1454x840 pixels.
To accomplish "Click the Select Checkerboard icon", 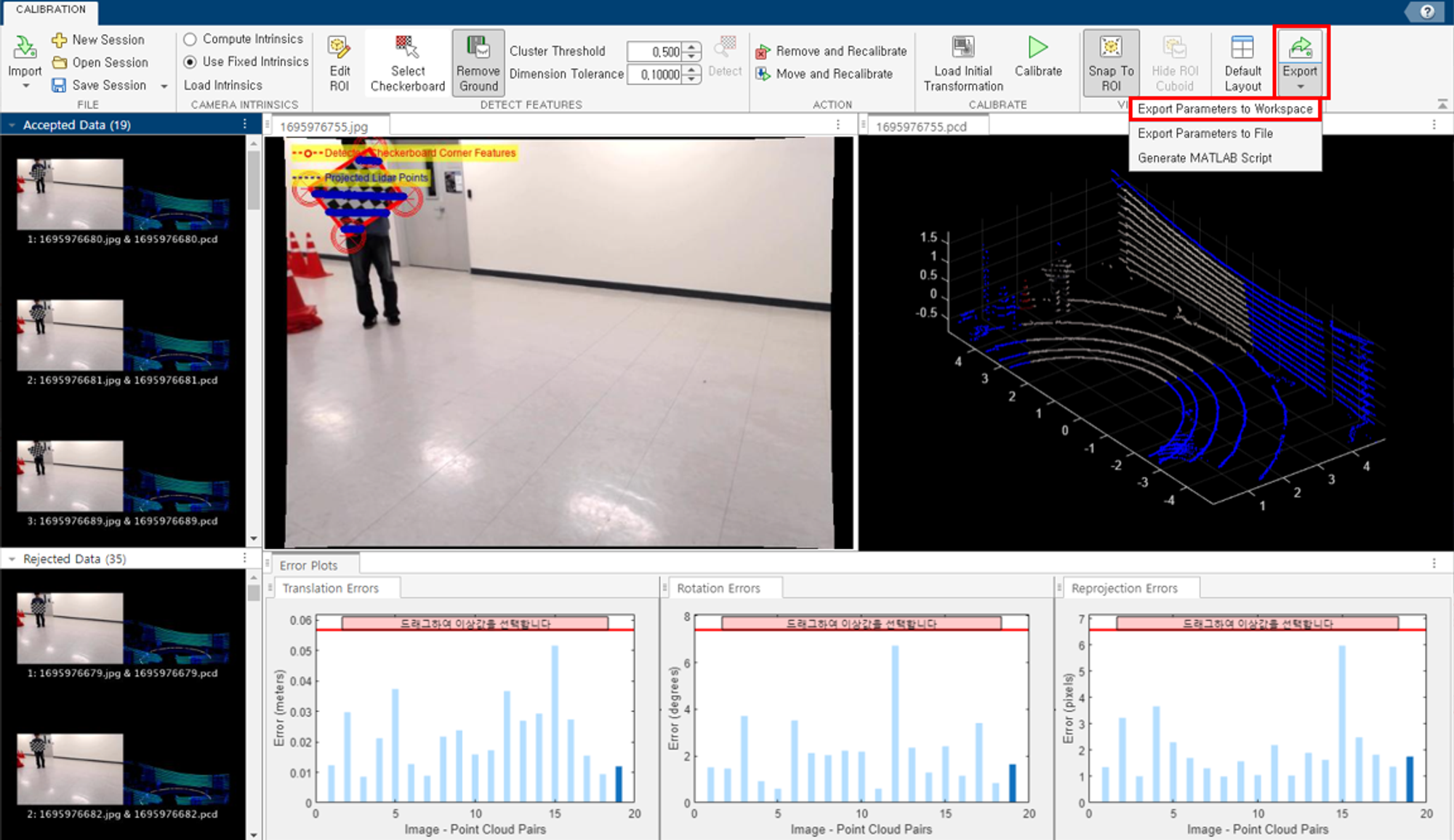I will tap(407, 47).
